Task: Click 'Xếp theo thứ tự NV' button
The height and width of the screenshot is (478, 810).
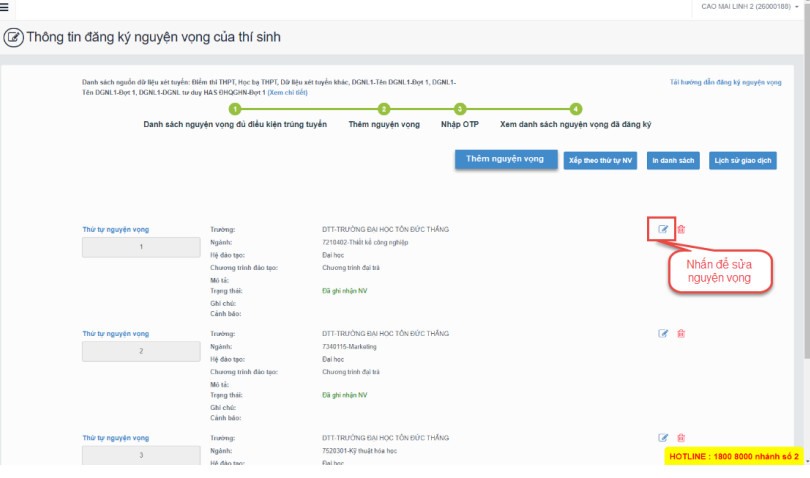Action: click(600, 160)
